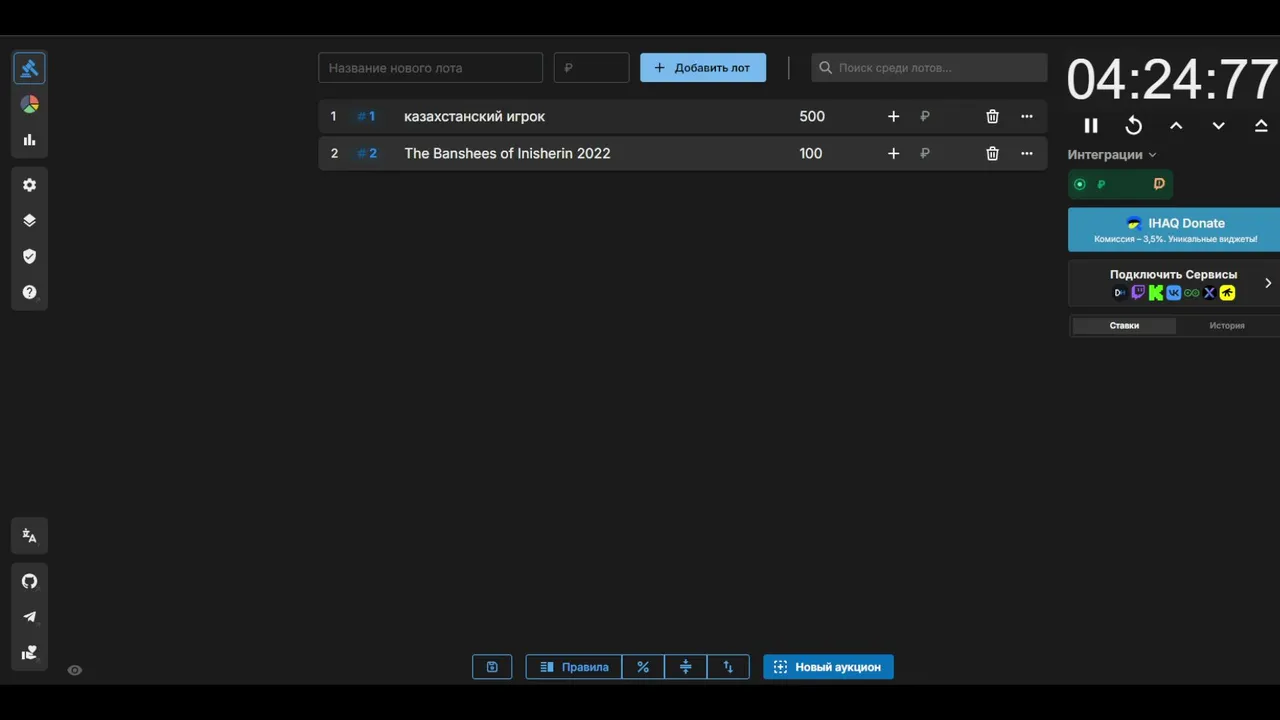Click the Добавить лот button
1280x720 pixels.
click(703, 68)
